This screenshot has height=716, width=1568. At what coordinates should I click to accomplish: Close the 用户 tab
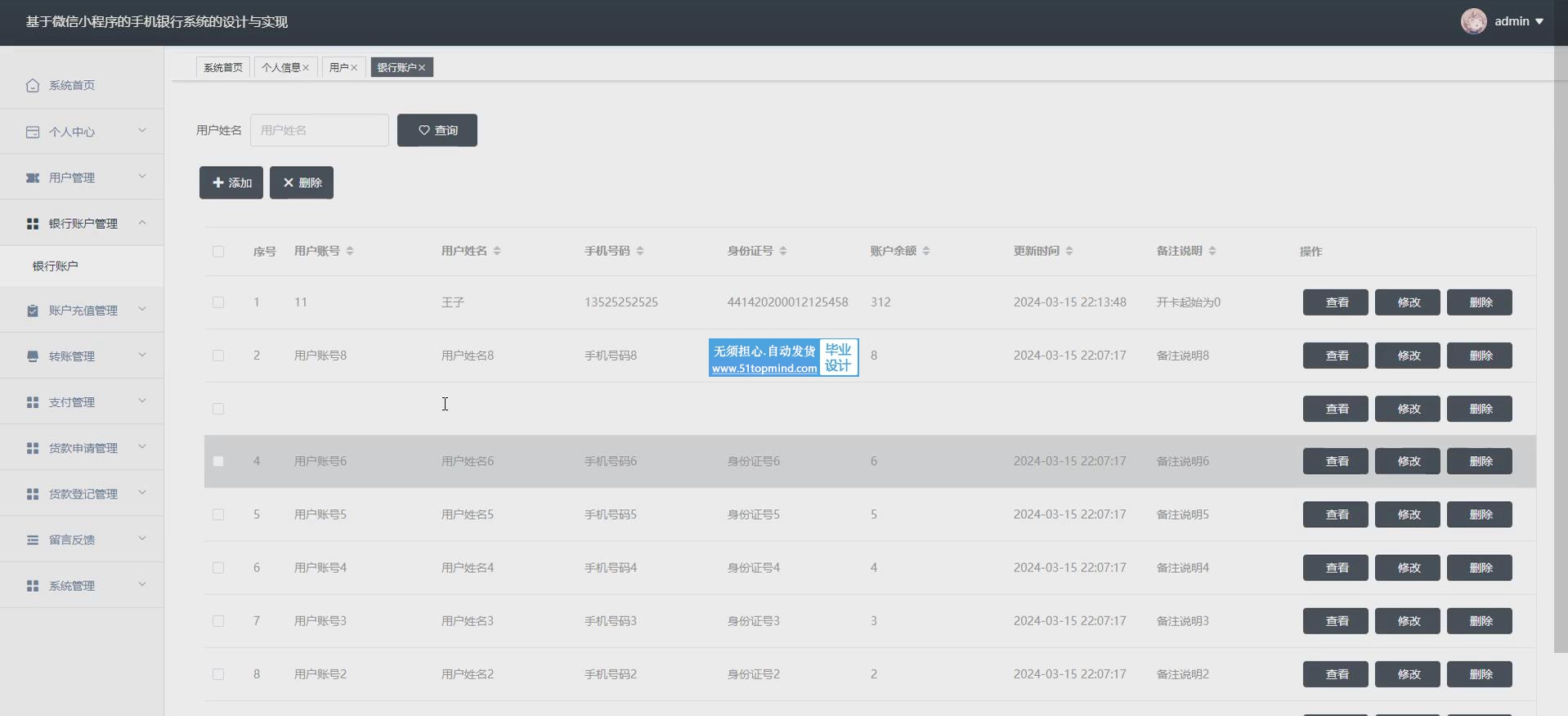354,68
